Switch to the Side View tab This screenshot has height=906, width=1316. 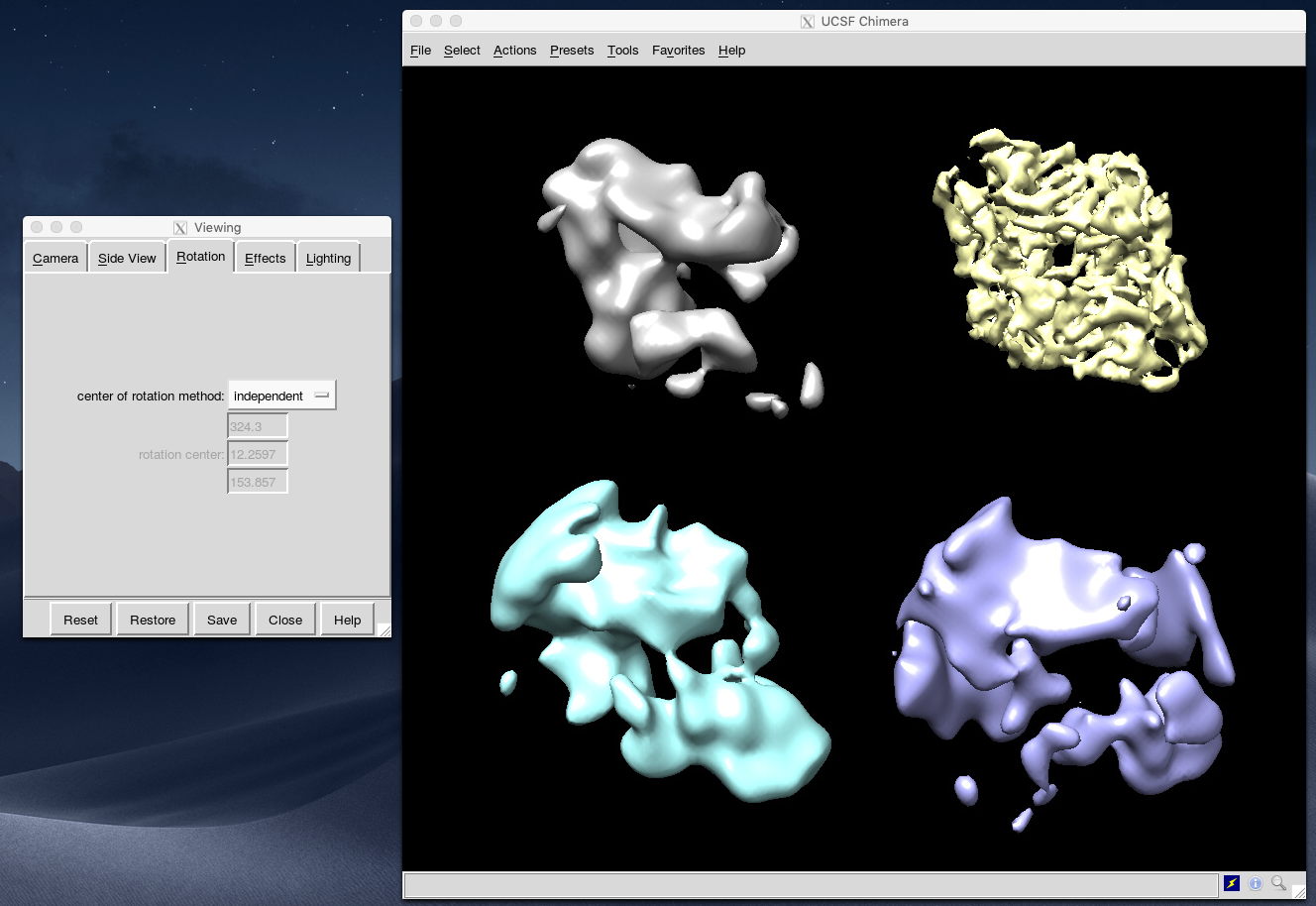click(x=127, y=258)
